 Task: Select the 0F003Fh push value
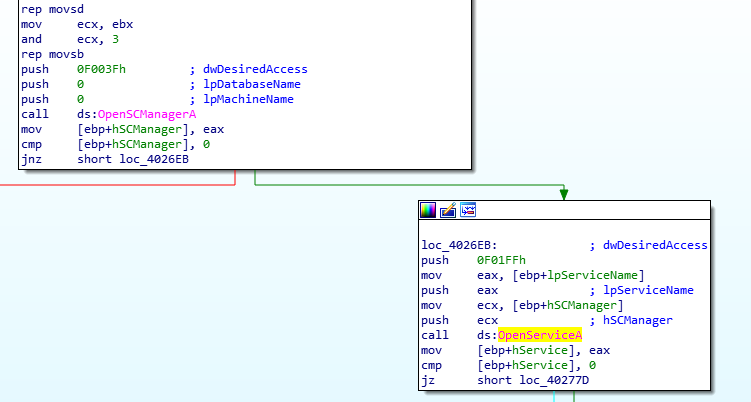[x=101, y=69]
